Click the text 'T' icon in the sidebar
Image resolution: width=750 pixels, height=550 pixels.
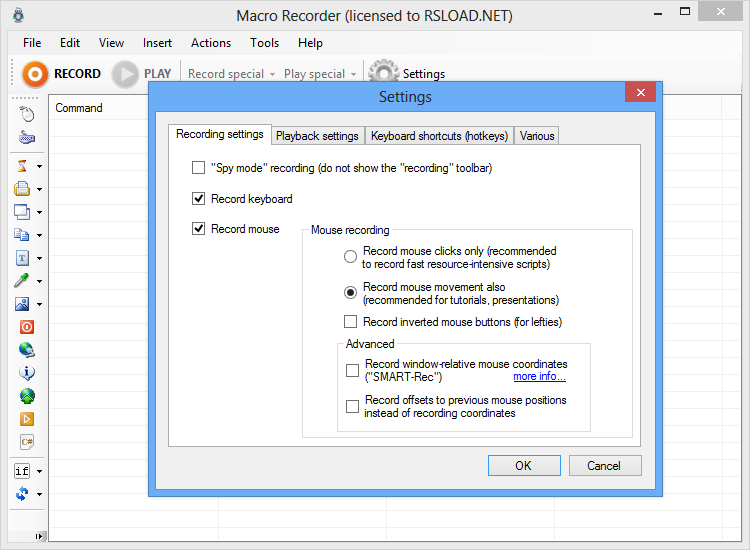22,258
